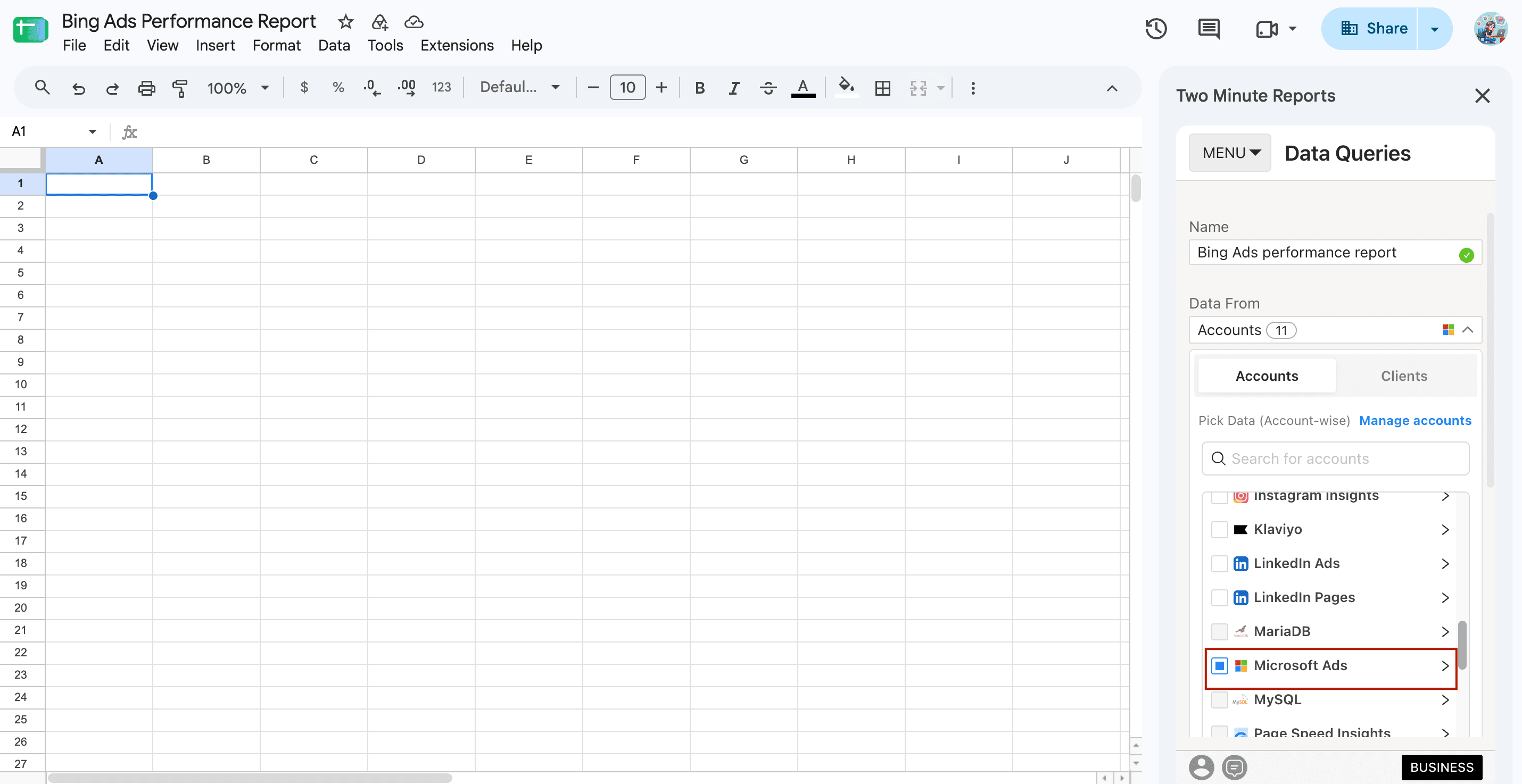Screen dimensions: 1522x784
Task: Open version history clock icon
Action: [1156, 28]
